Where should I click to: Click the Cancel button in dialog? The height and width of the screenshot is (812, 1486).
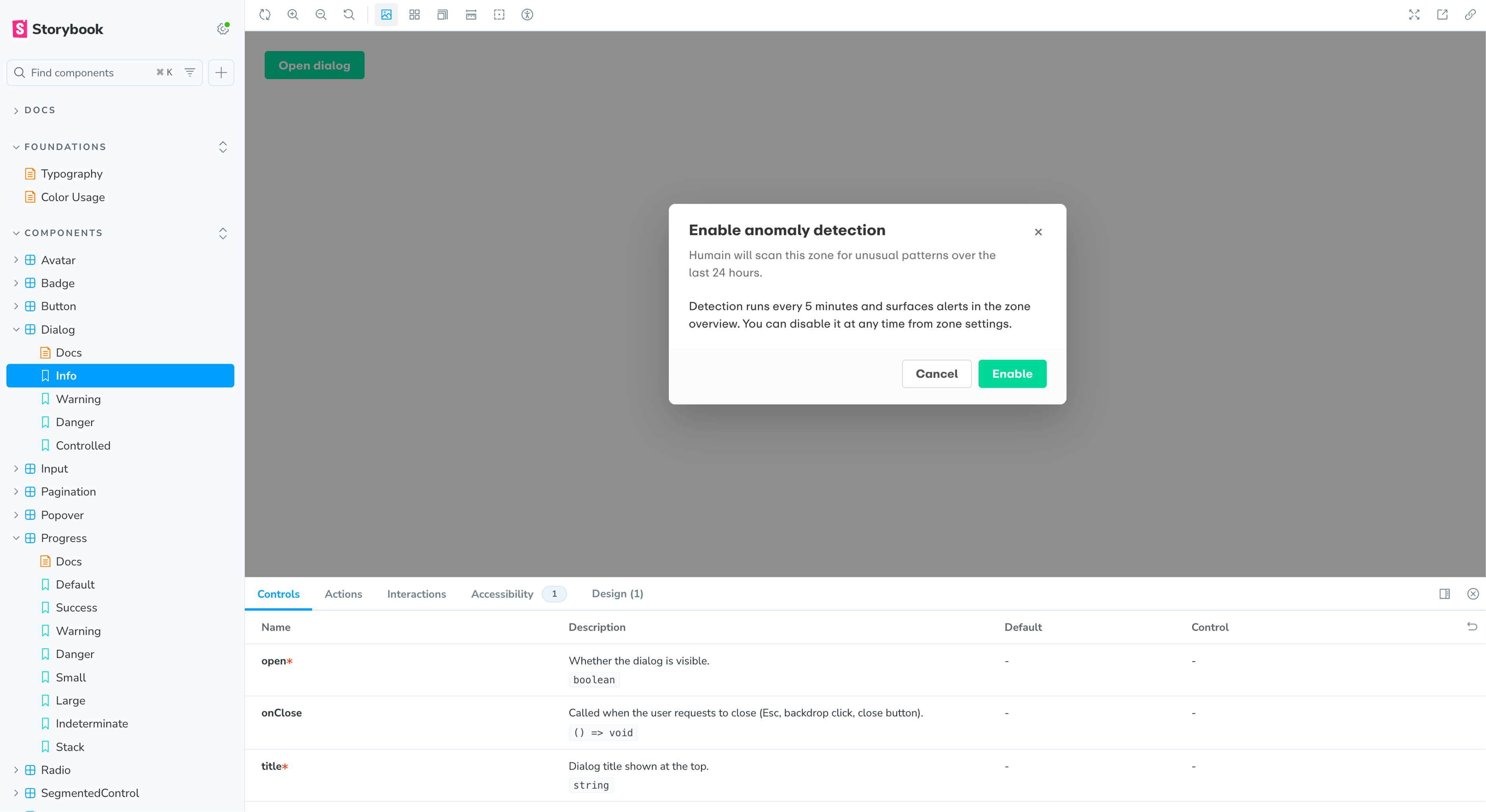coord(936,374)
